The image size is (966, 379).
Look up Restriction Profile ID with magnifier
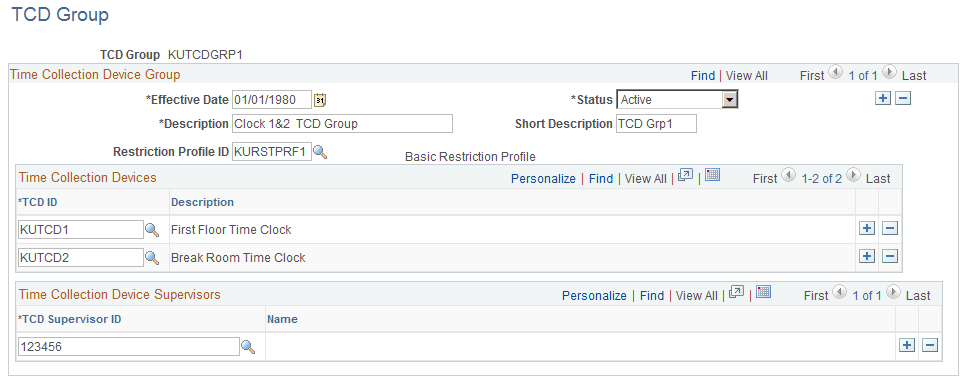click(320, 152)
